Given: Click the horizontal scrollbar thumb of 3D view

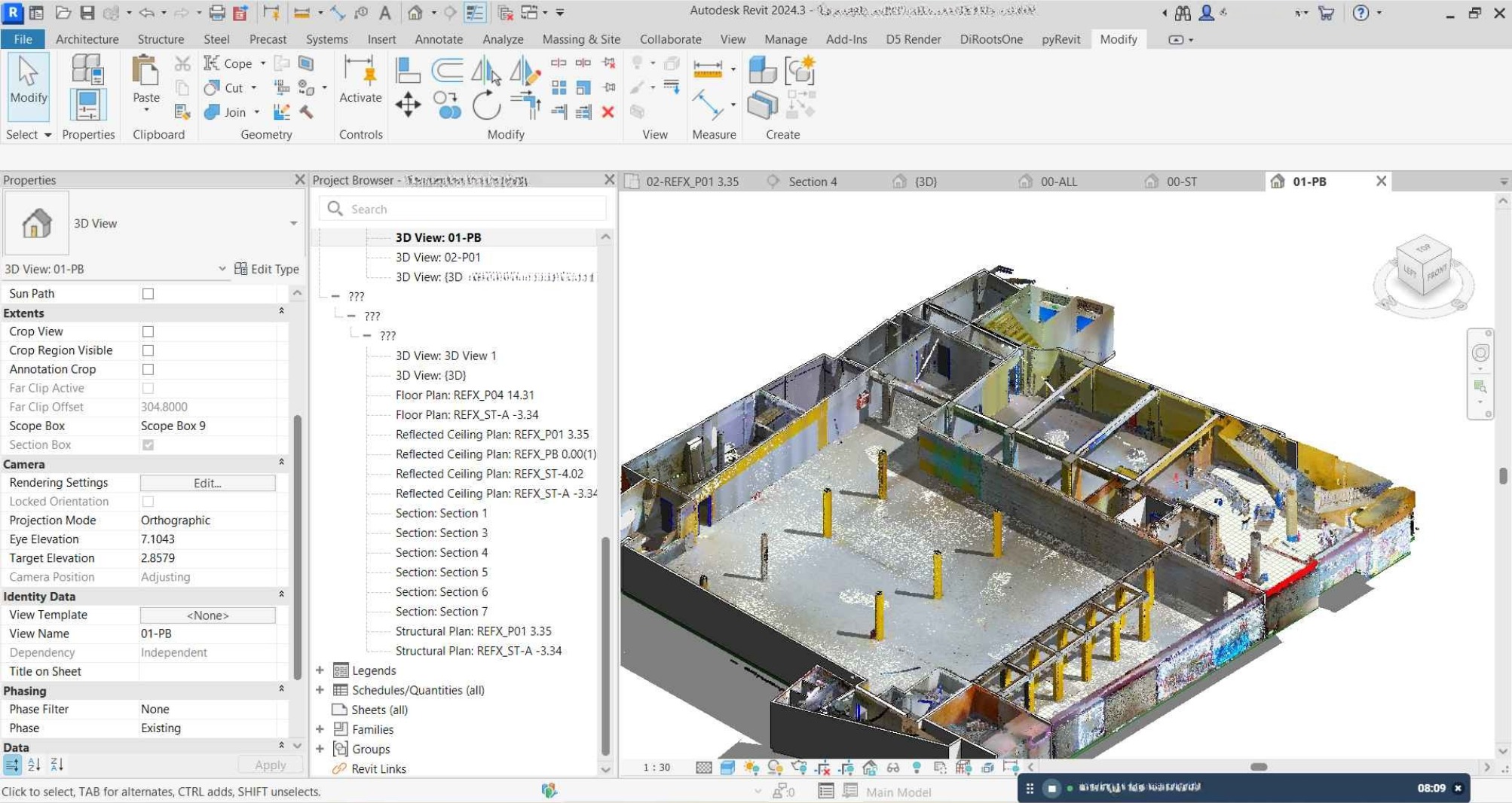Looking at the screenshot, I should click(1258, 767).
